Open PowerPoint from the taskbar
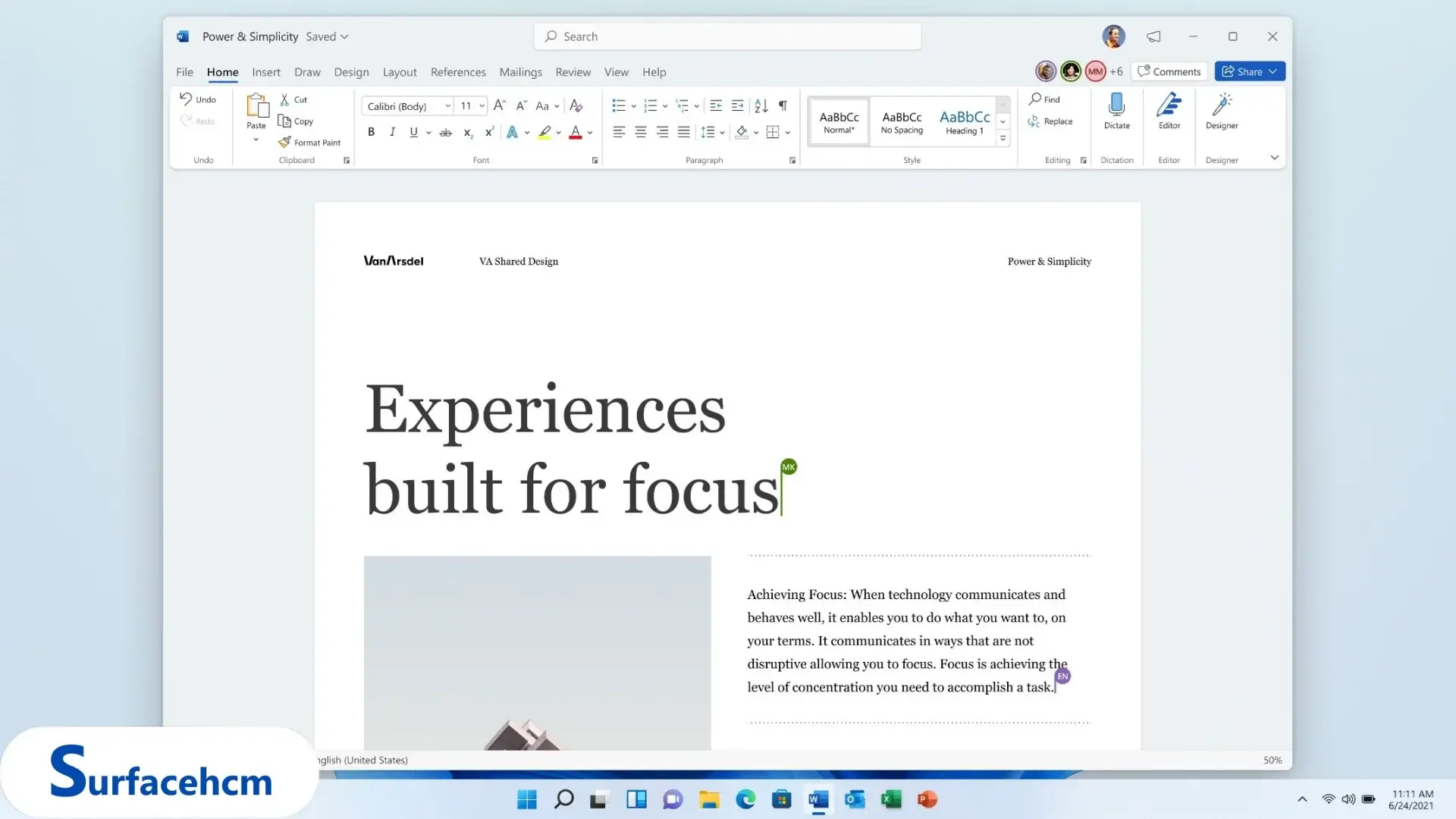This screenshot has width=1456, height=819. click(x=927, y=799)
